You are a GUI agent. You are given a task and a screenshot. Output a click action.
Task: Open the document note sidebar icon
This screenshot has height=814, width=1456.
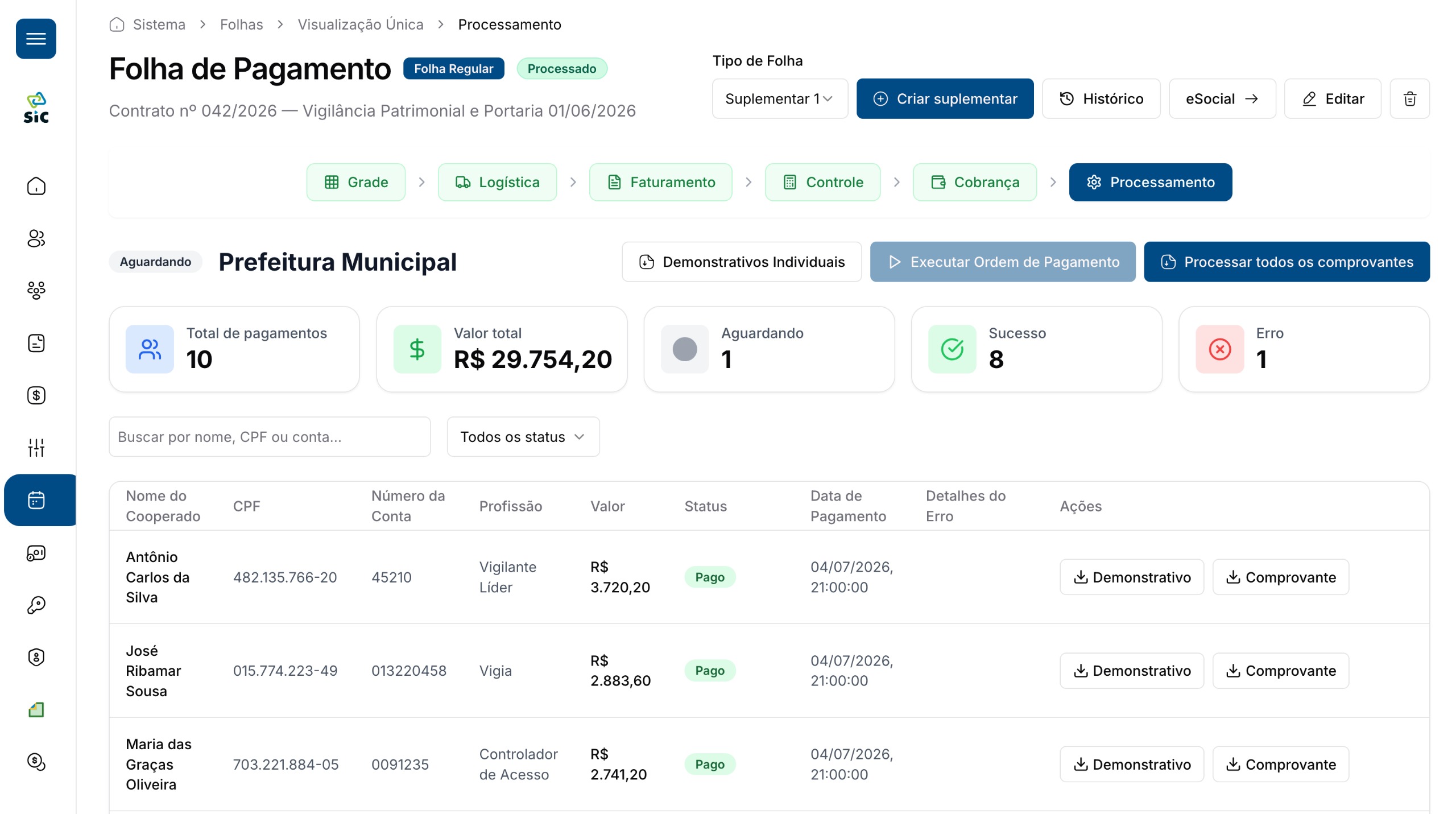36,343
